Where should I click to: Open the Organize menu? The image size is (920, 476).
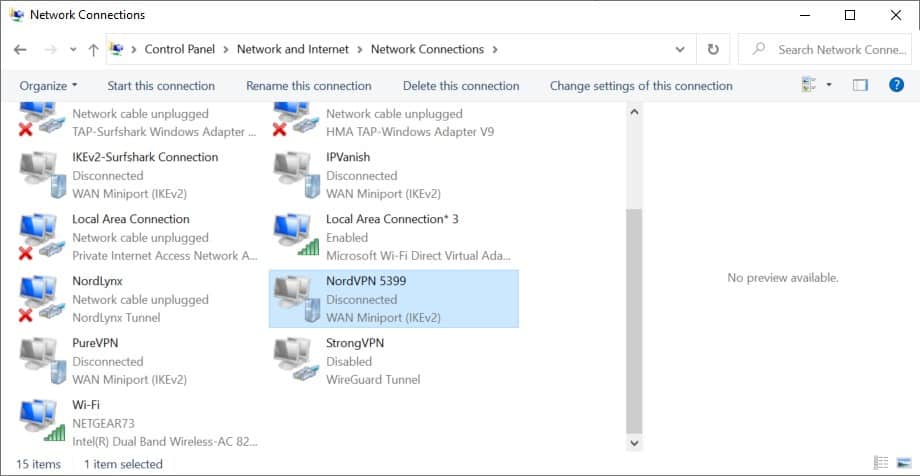[x=48, y=86]
